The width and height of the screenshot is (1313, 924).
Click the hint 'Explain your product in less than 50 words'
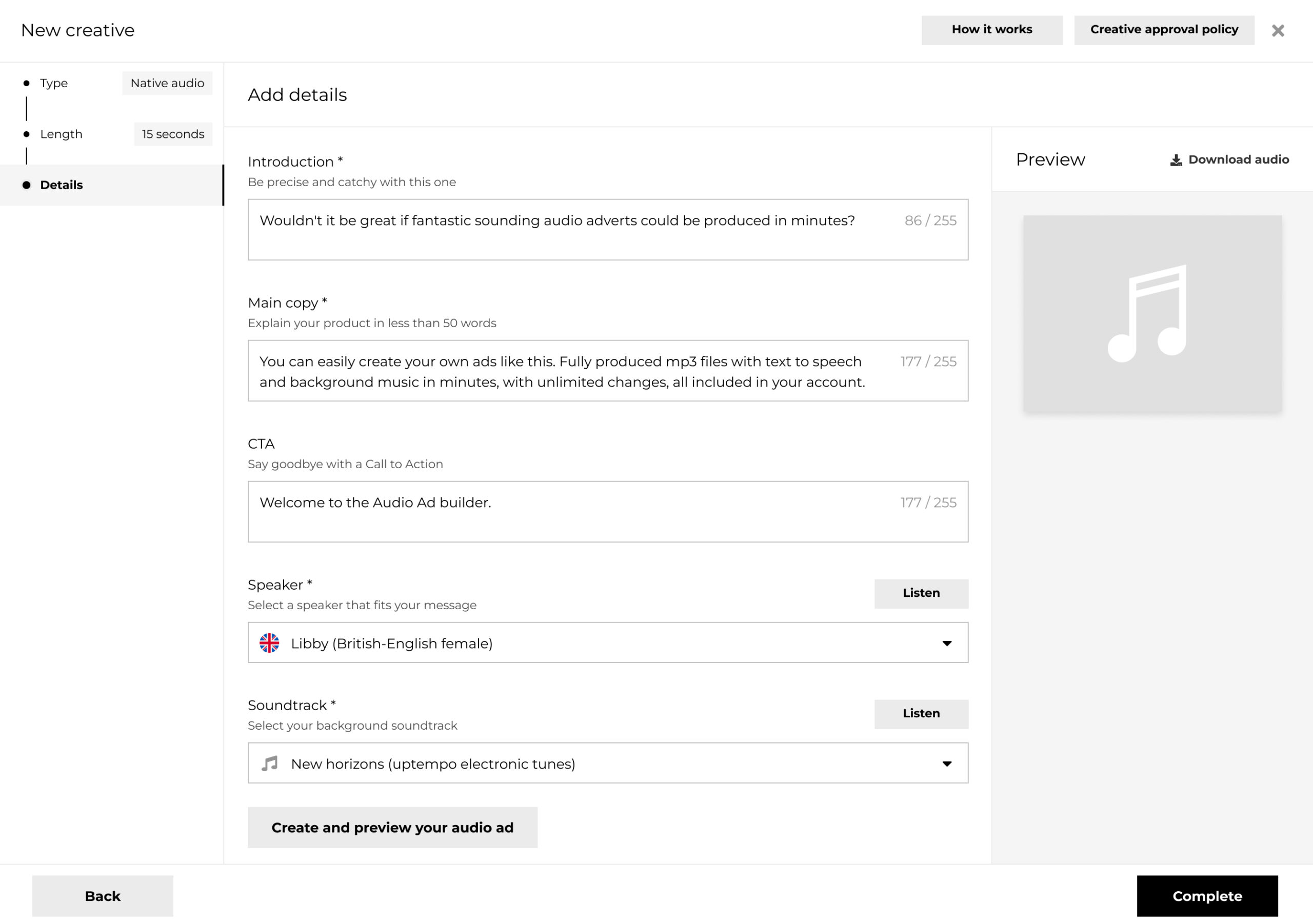[372, 324]
